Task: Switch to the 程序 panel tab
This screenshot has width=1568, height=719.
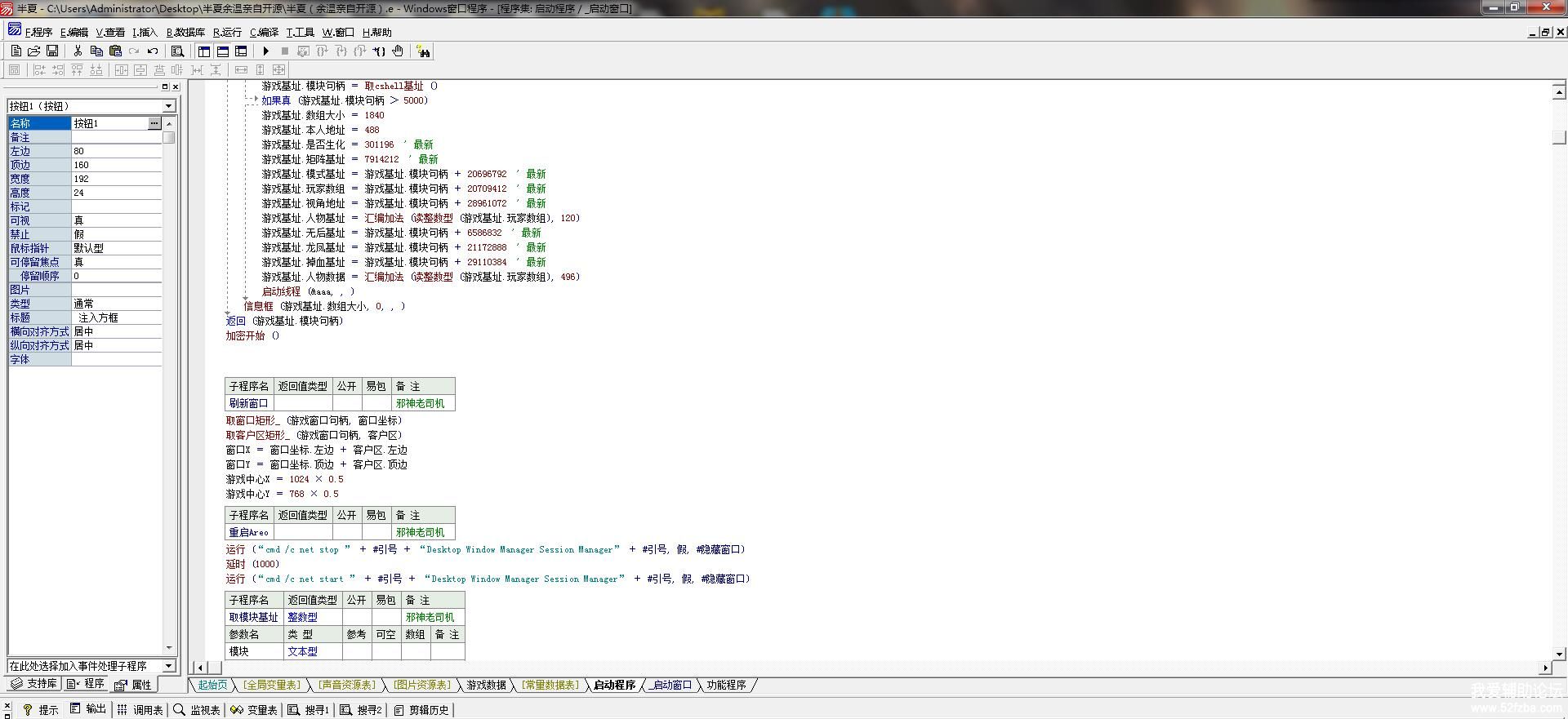Action: click(x=86, y=684)
